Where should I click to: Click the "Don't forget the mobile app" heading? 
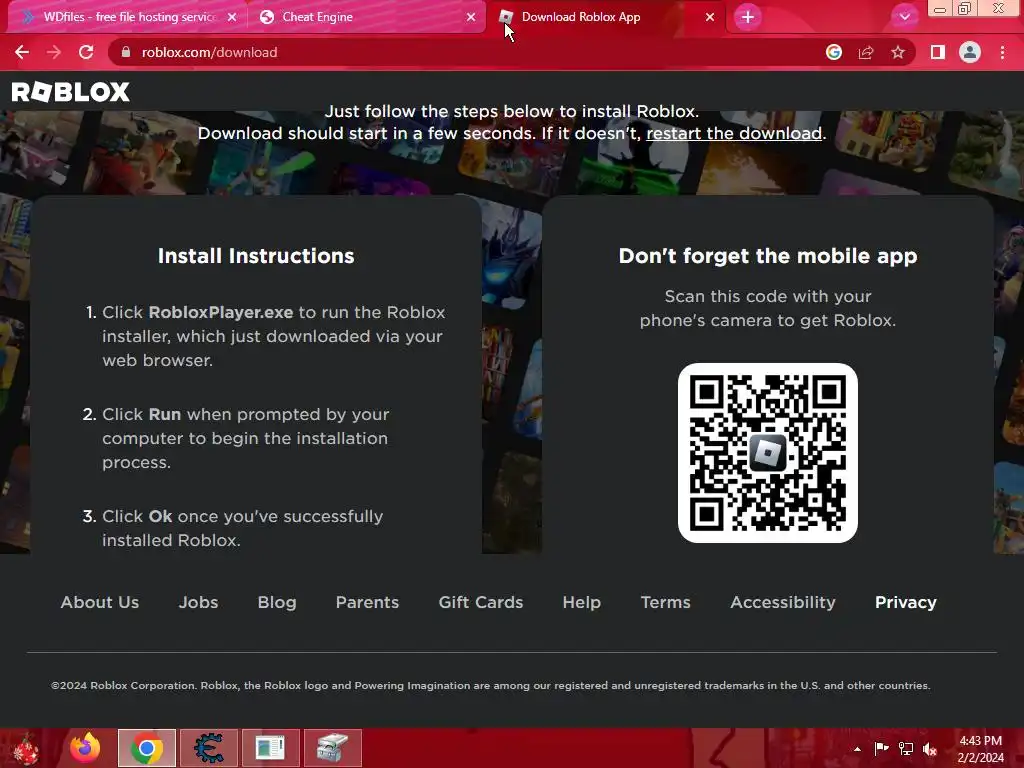(768, 256)
